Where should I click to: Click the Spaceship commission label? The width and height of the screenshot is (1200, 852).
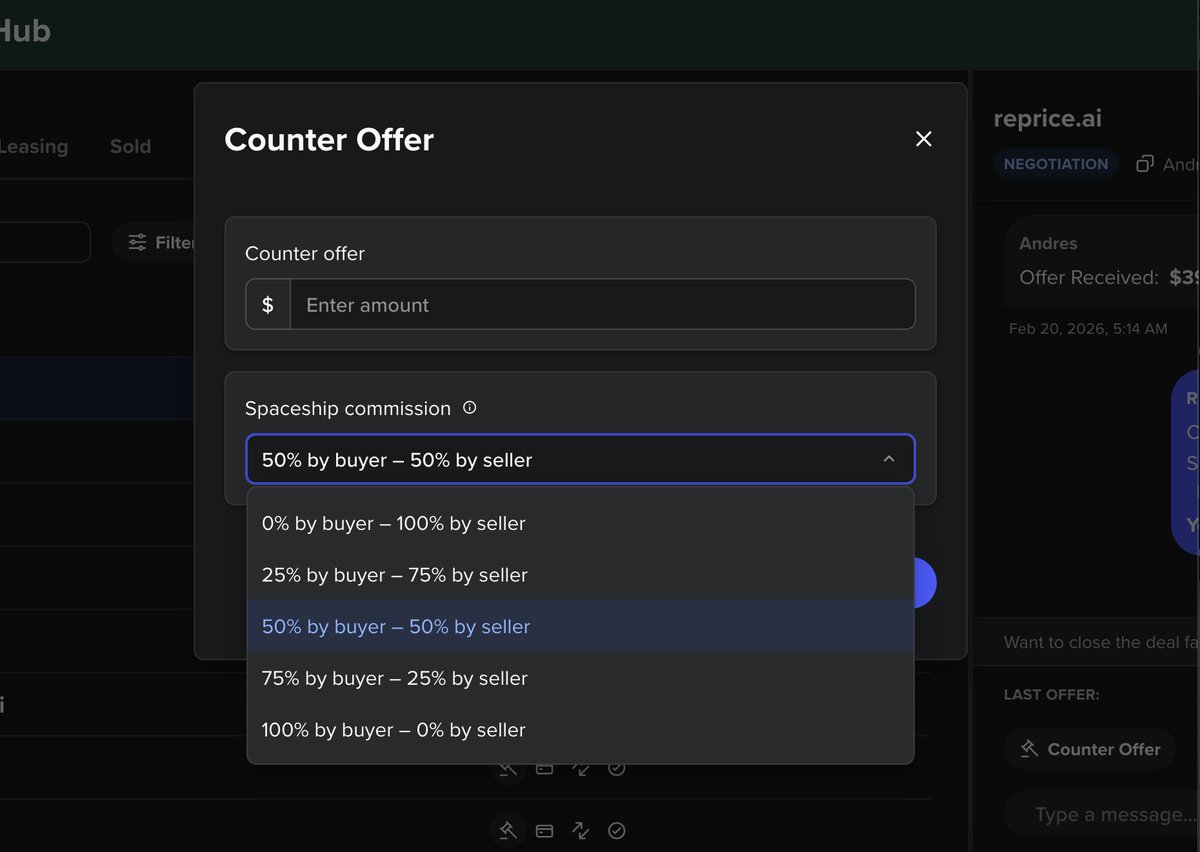[x=348, y=408]
